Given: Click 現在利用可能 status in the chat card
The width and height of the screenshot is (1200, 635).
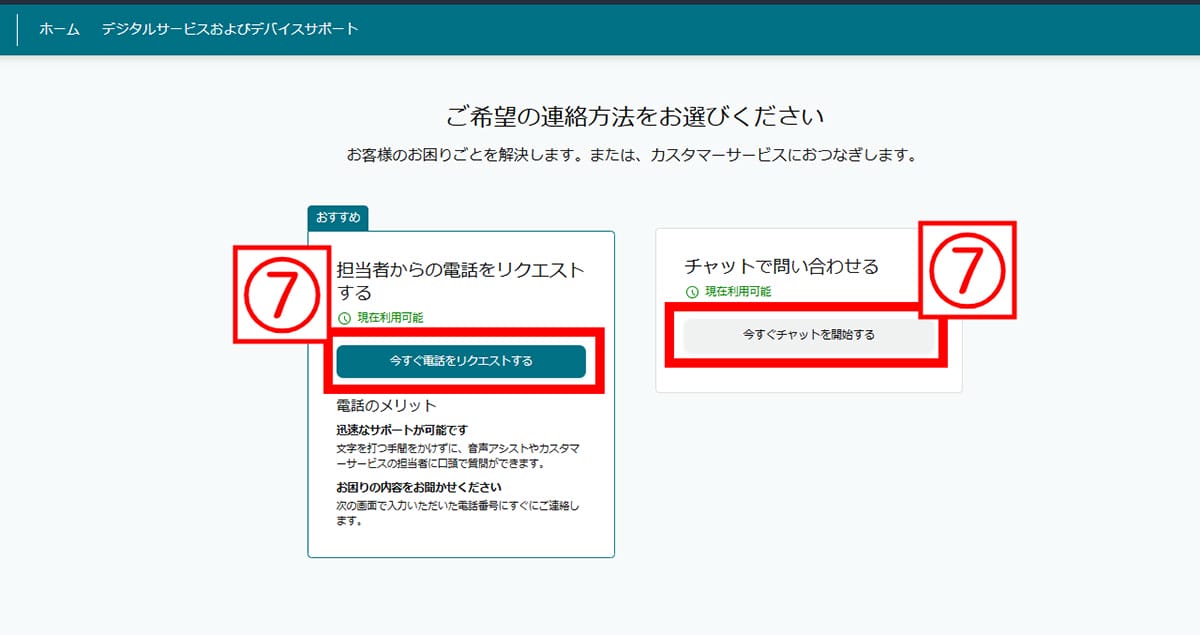Looking at the screenshot, I should tap(738, 292).
